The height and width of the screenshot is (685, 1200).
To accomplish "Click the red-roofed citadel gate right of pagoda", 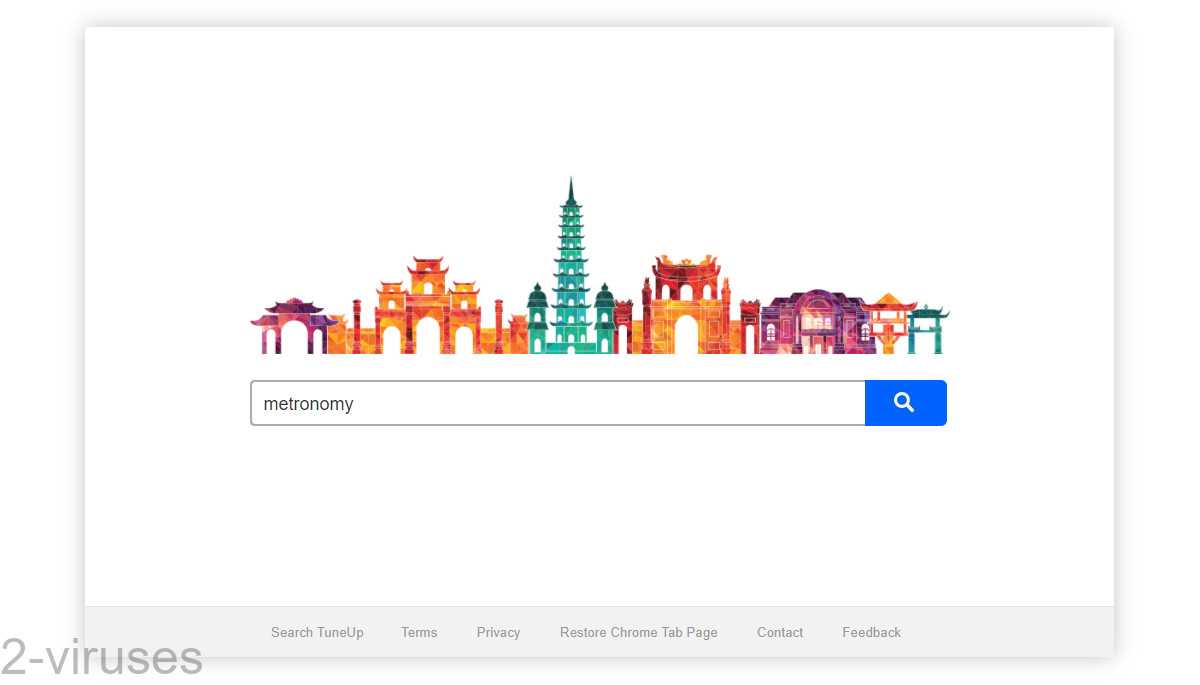I will click(685, 305).
